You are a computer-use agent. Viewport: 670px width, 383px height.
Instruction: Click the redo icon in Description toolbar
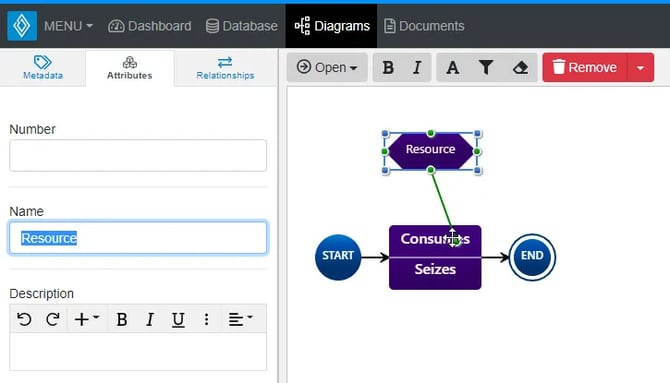53,319
